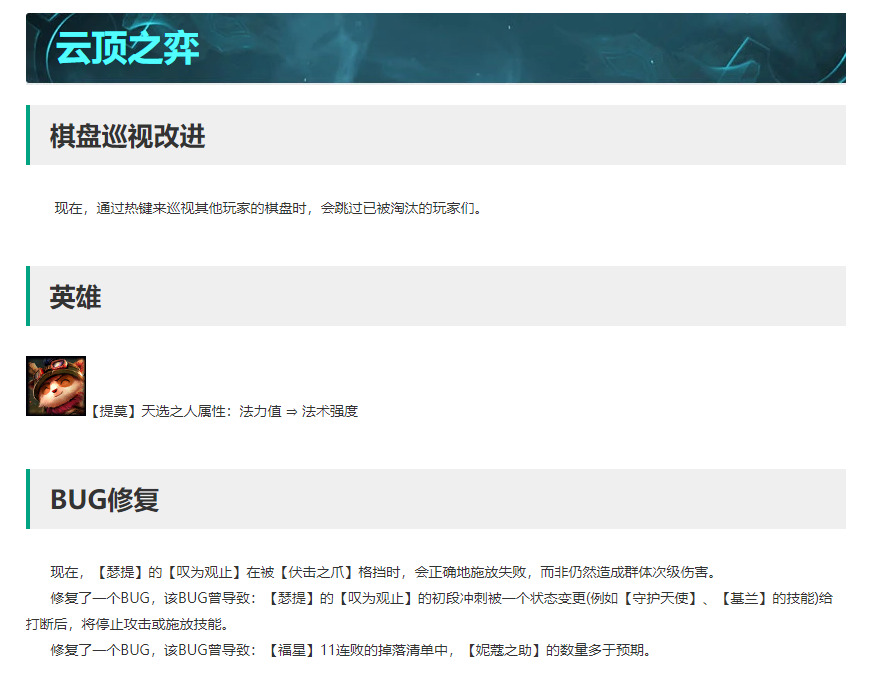Select the BUG修复 section heading

[x=104, y=500]
